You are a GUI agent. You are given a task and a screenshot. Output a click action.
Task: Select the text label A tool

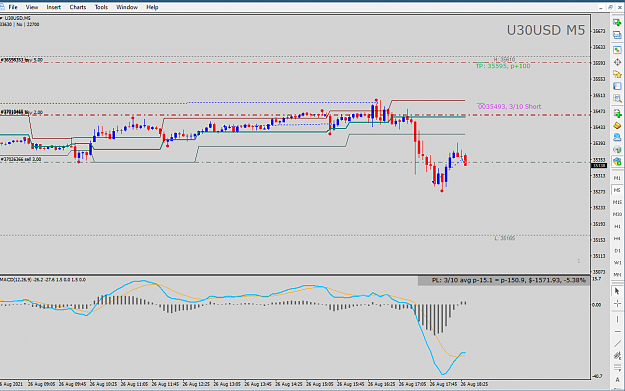617,380
